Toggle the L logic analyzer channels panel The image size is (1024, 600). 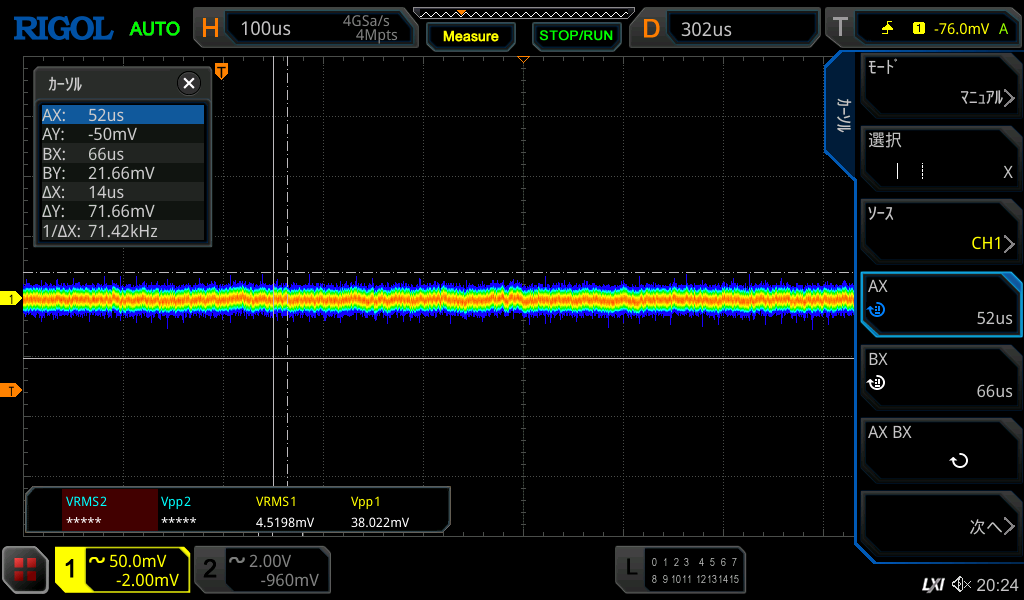click(x=681, y=570)
